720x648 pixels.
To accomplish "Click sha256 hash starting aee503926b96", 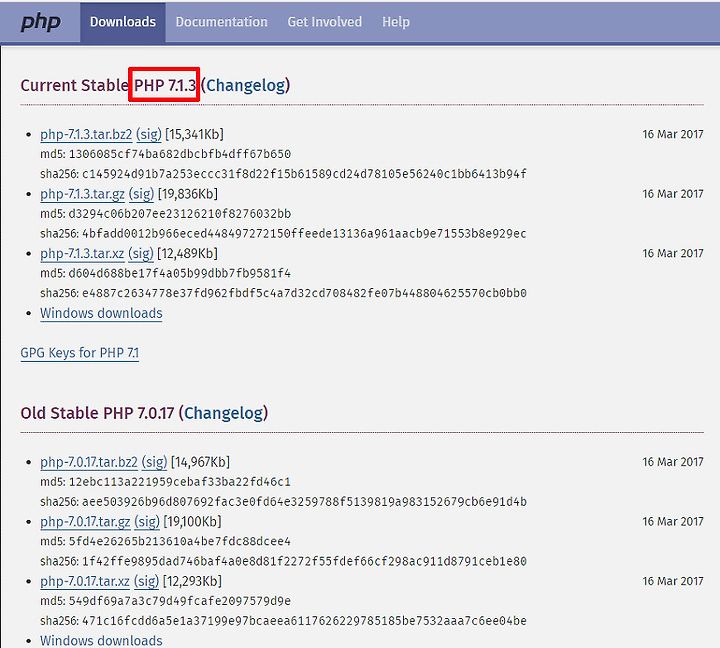I will click(x=304, y=501).
